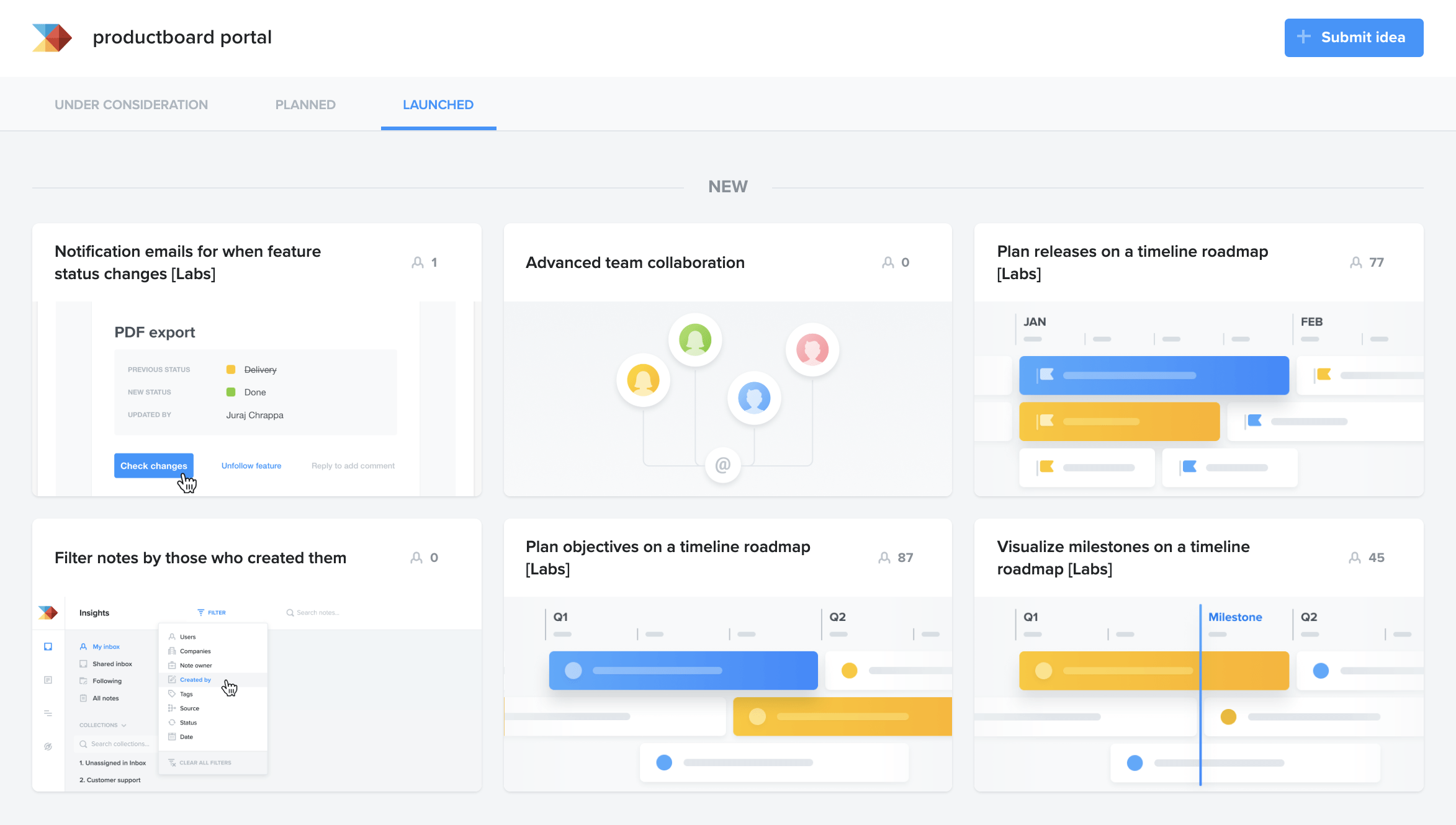Click the Tags icon in the filter menu
Screen dimensions: 1456x825
click(x=172, y=693)
